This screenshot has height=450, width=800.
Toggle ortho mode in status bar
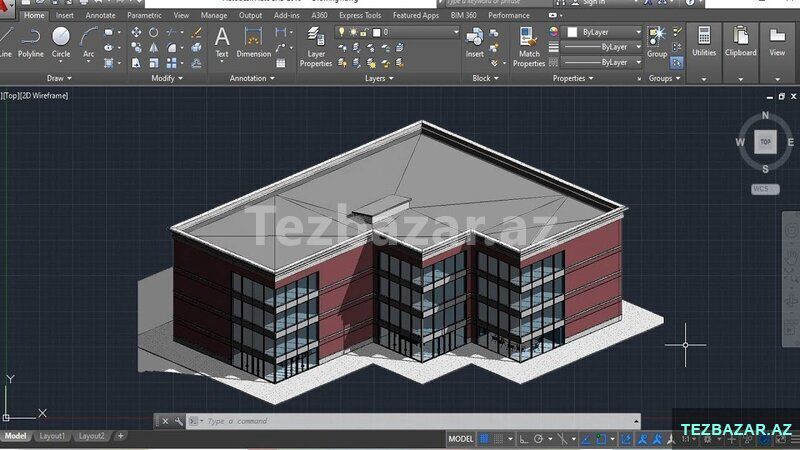[x=524, y=439]
